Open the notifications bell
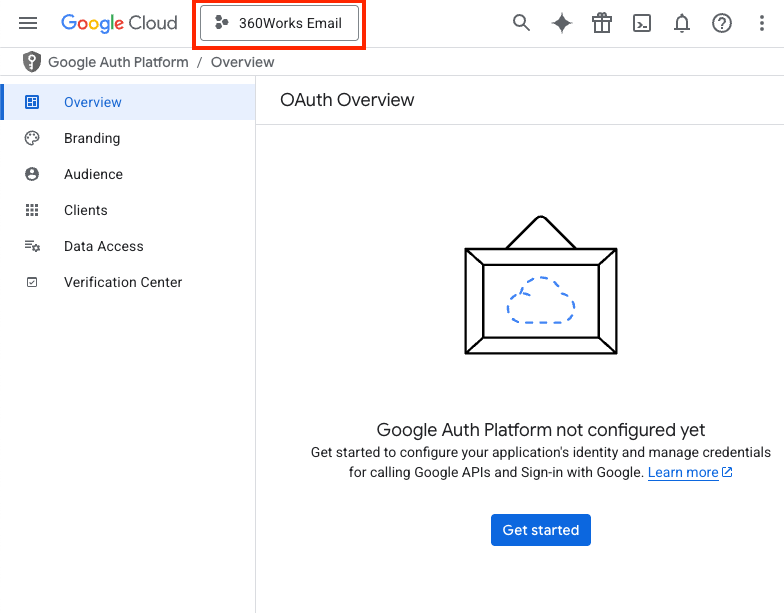The image size is (784, 613). click(682, 23)
